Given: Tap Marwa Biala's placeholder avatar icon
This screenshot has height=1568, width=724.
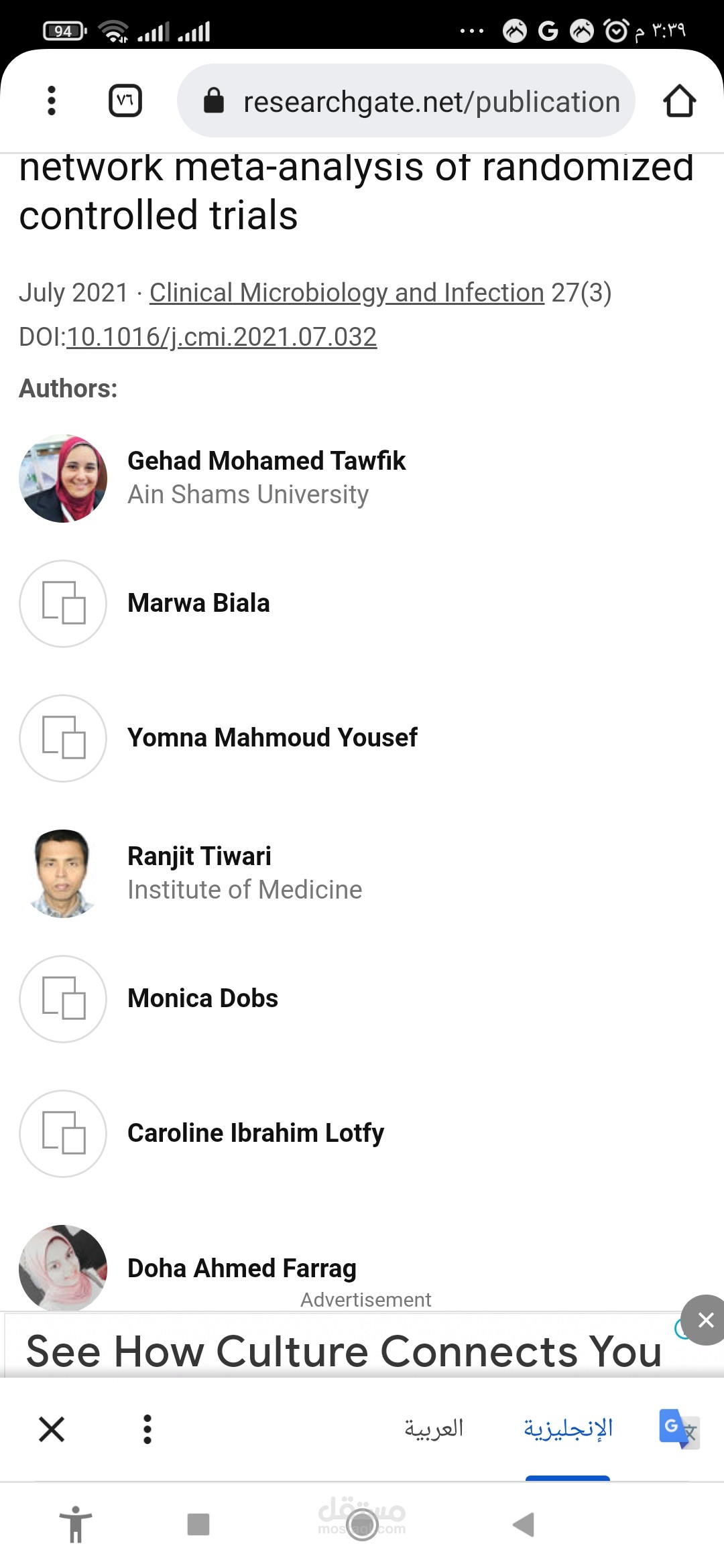Looking at the screenshot, I should pyautogui.click(x=63, y=603).
